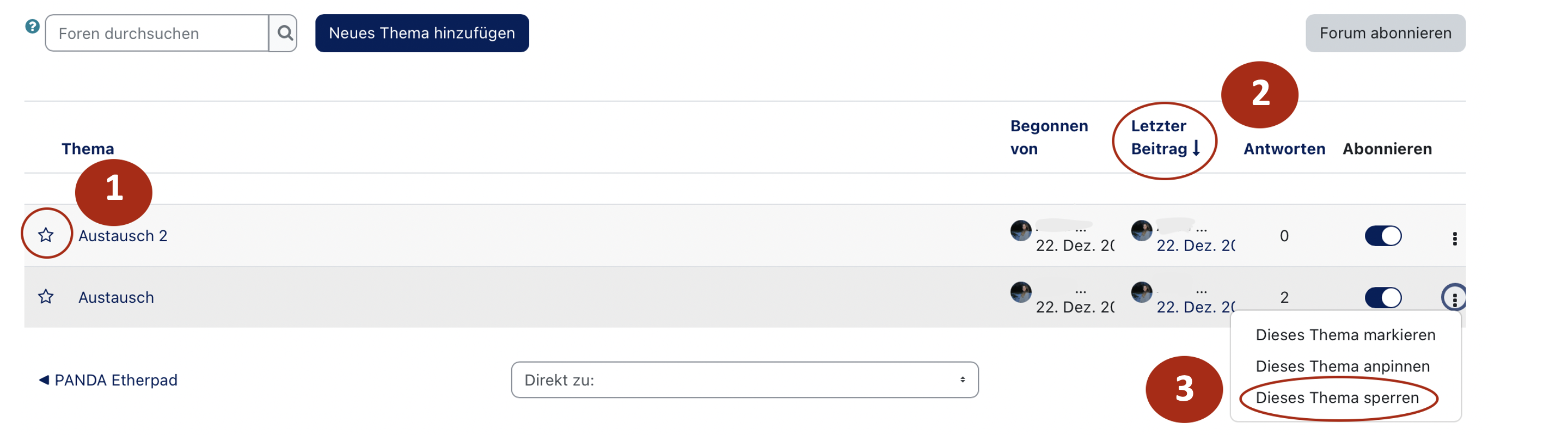The image size is (1568, 447).
Task: Select Dieses Thema sperren
Action: click(1337, 397)
